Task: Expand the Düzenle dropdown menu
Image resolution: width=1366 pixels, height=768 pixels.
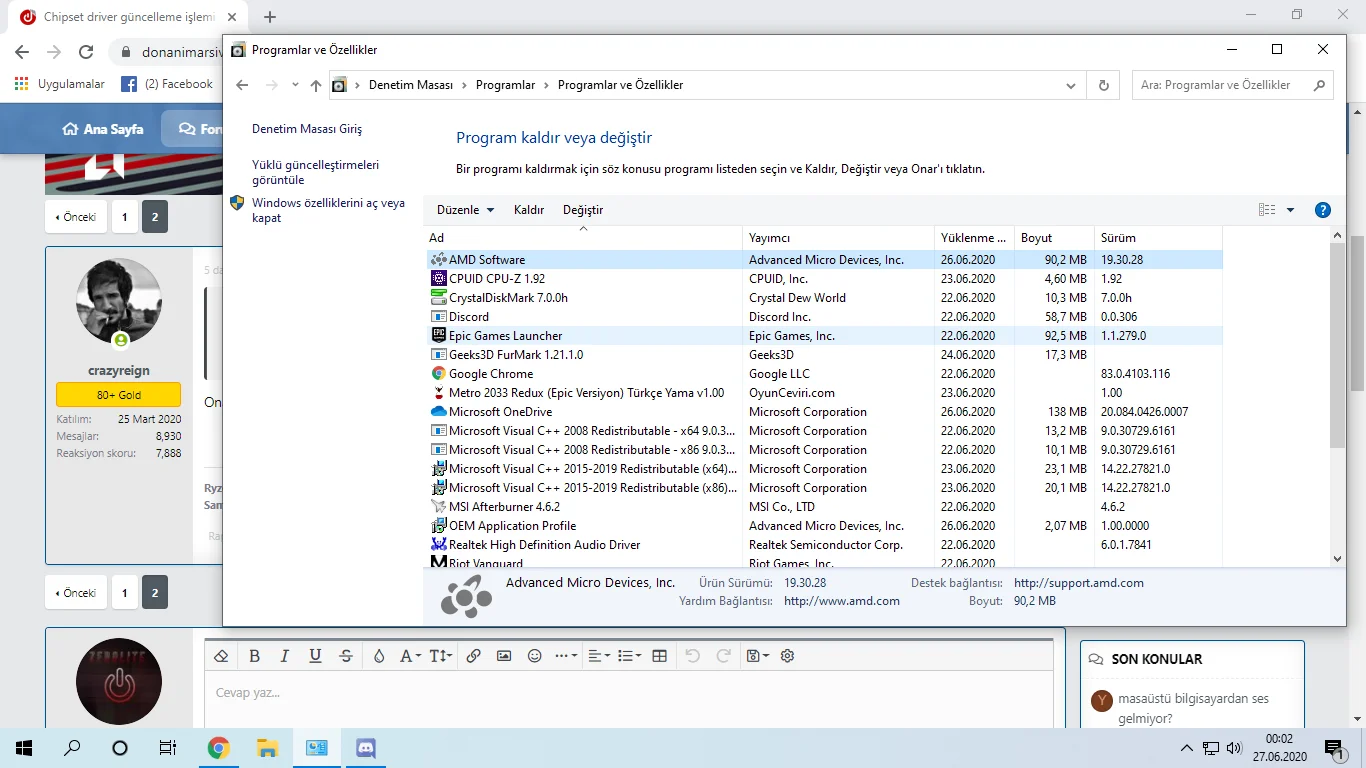Action: pyautogui.click(x=465, y=210)
